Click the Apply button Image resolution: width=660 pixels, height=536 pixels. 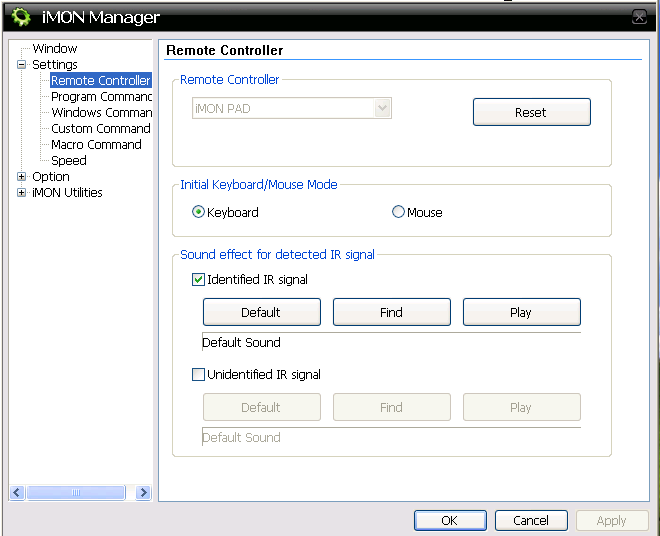coord(612,520)
